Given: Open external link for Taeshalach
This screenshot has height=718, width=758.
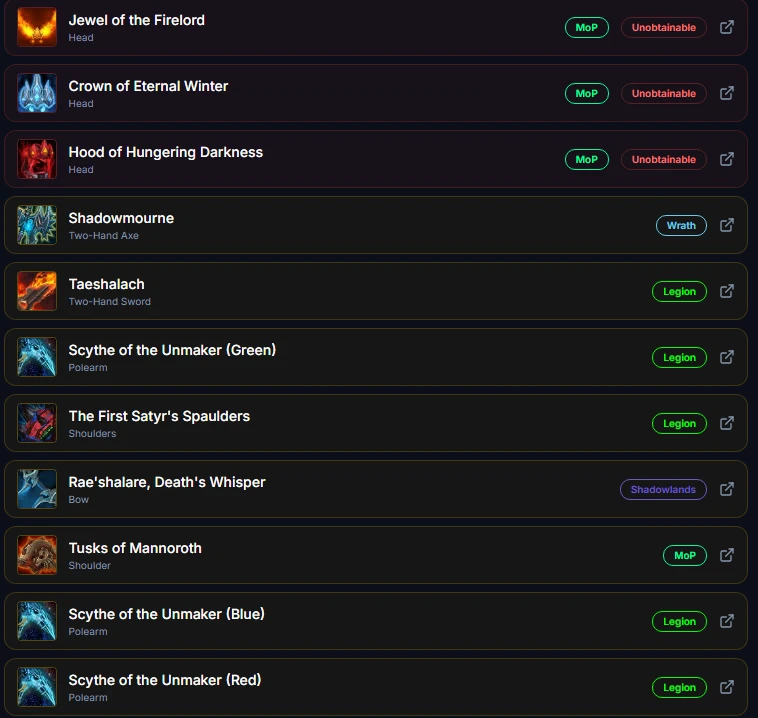Looking at the screenshot, I should tap(727, 291).
